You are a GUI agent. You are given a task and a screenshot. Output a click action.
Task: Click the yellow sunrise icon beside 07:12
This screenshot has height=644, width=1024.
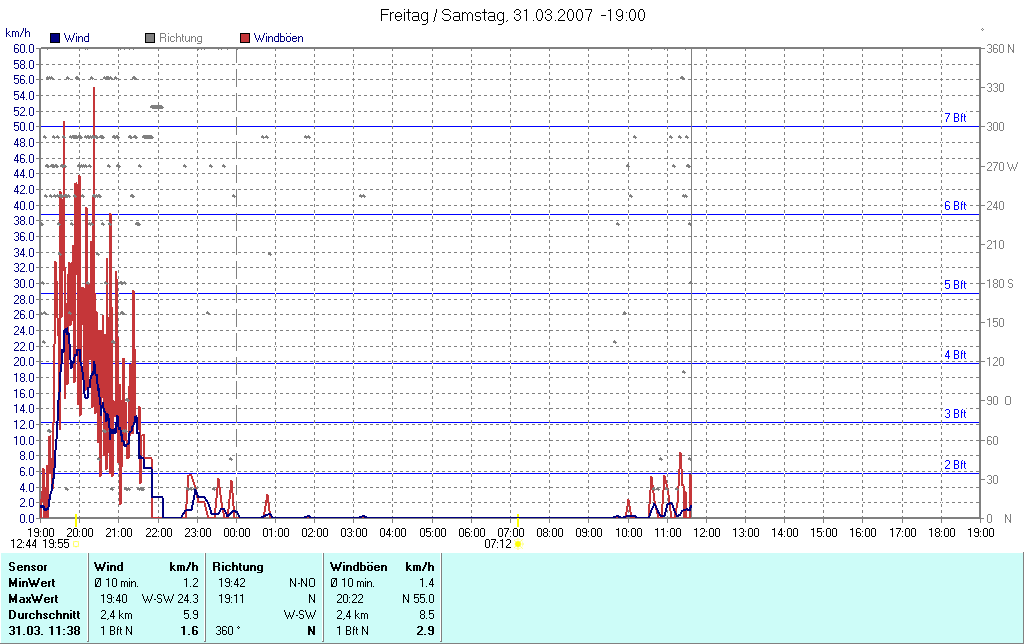[x=518, y=544]
